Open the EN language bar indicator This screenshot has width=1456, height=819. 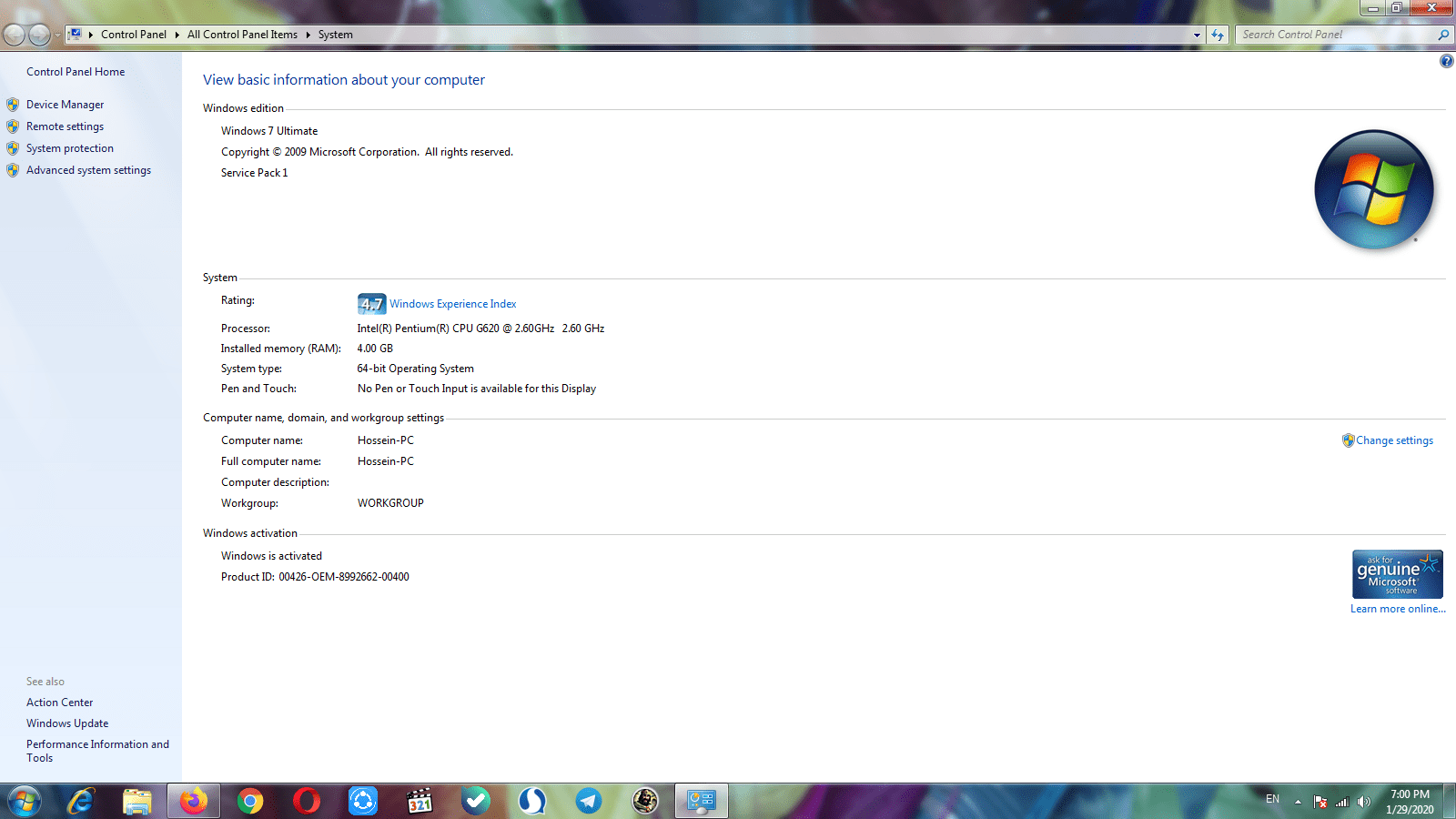1272,799
